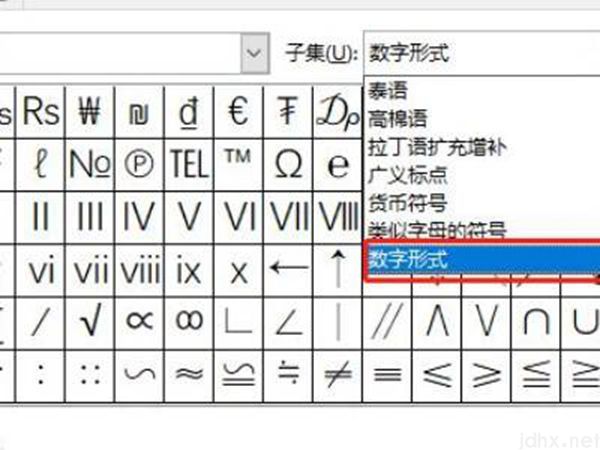Pick the divides vertical bar symbol ∣
This screenshot has width=600, height=450.
pos(338,323)
